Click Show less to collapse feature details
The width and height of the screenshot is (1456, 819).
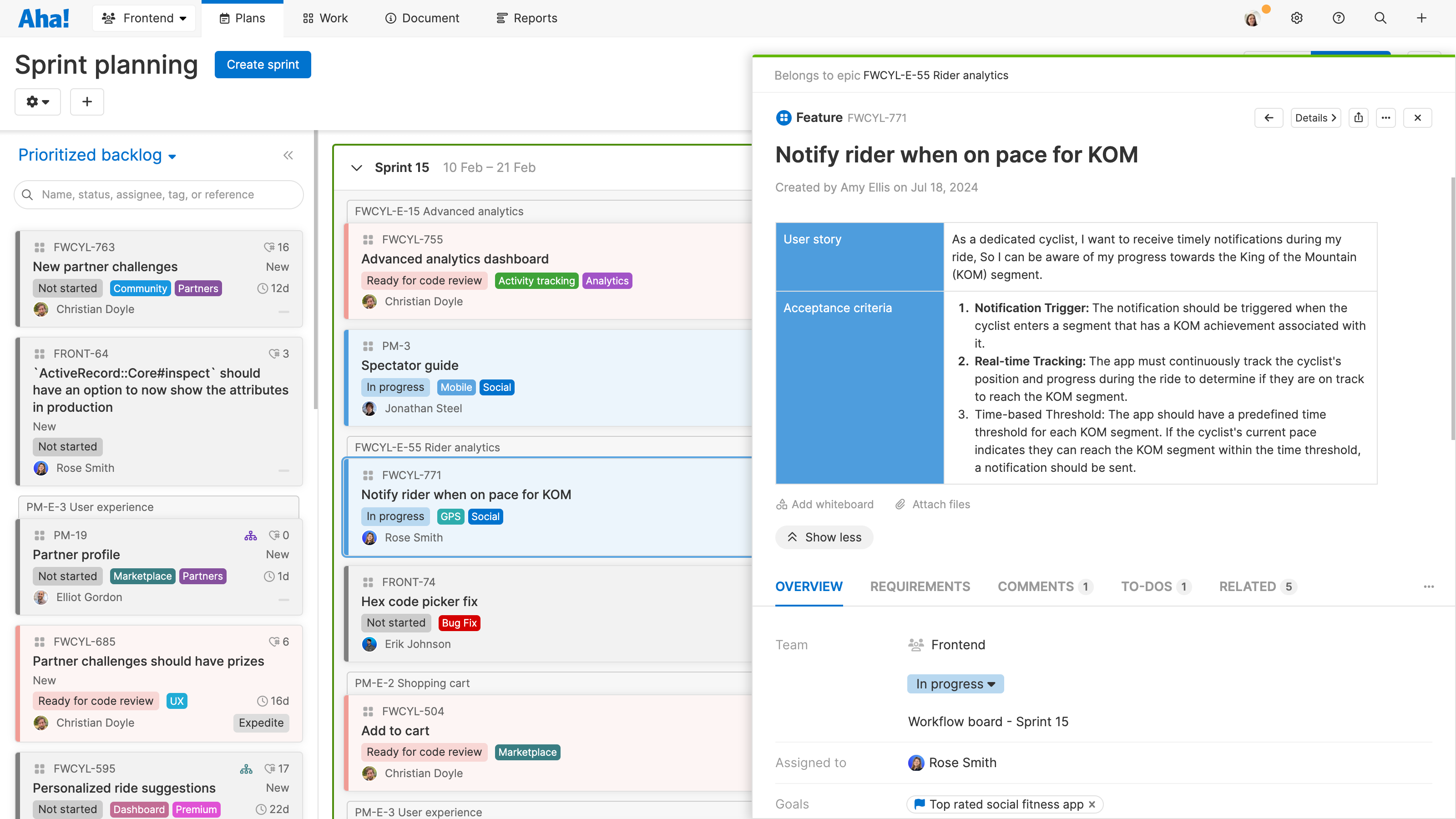point(824,537)
